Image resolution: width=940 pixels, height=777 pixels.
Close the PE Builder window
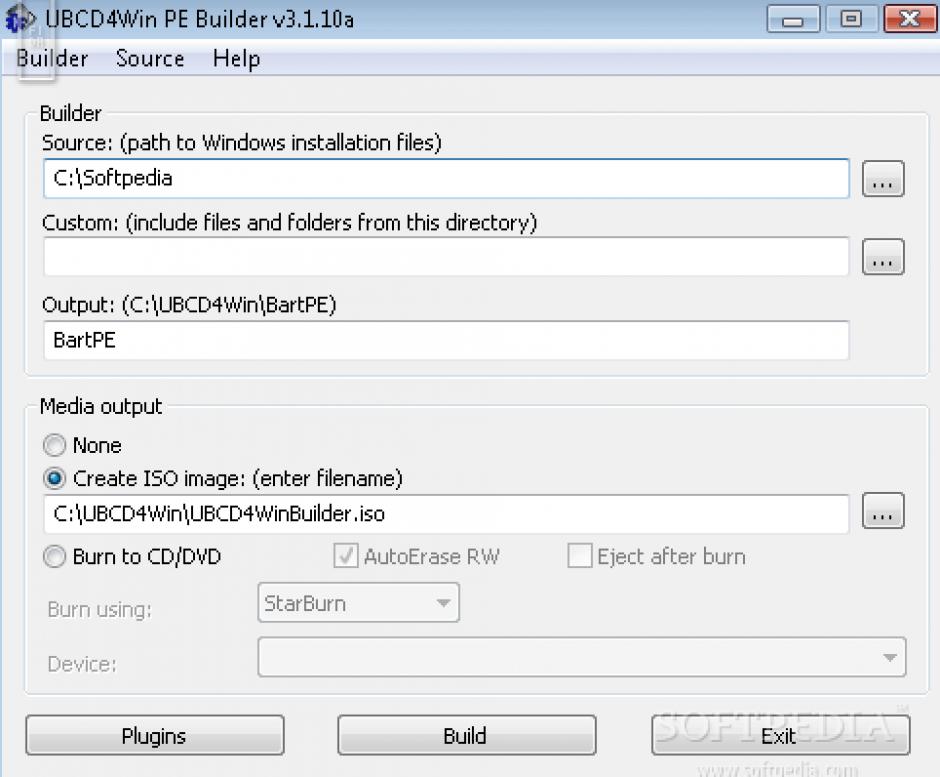pyautogui.click(x=909, y=19)
